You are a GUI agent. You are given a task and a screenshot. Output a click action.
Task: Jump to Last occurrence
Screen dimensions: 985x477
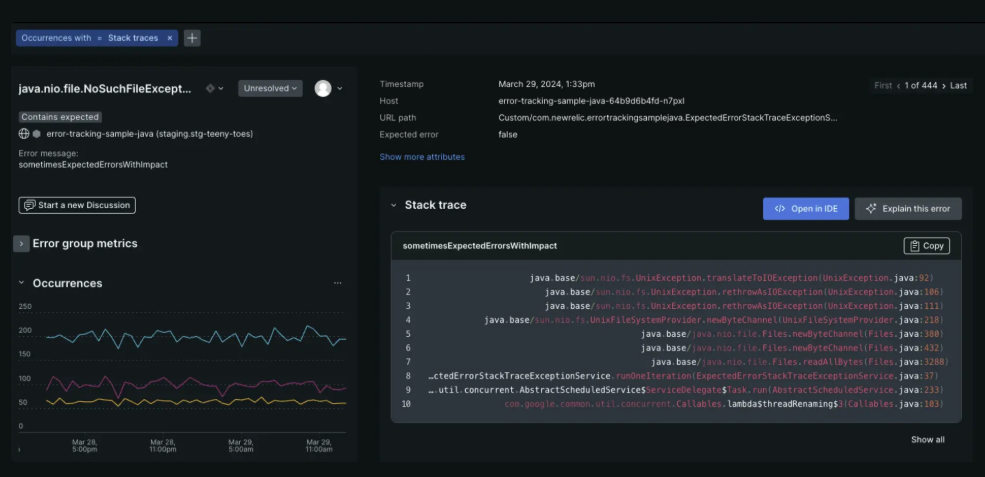(x=959, y=85)
